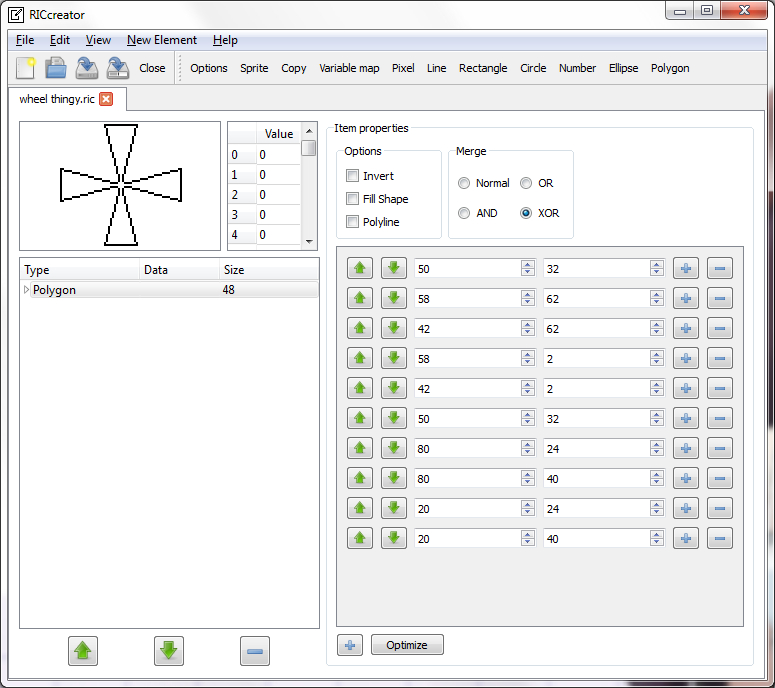Viewport: 775px width, 688px height.
Task: Click the add point plus icon beside Optimize
Action: (350, 645)
